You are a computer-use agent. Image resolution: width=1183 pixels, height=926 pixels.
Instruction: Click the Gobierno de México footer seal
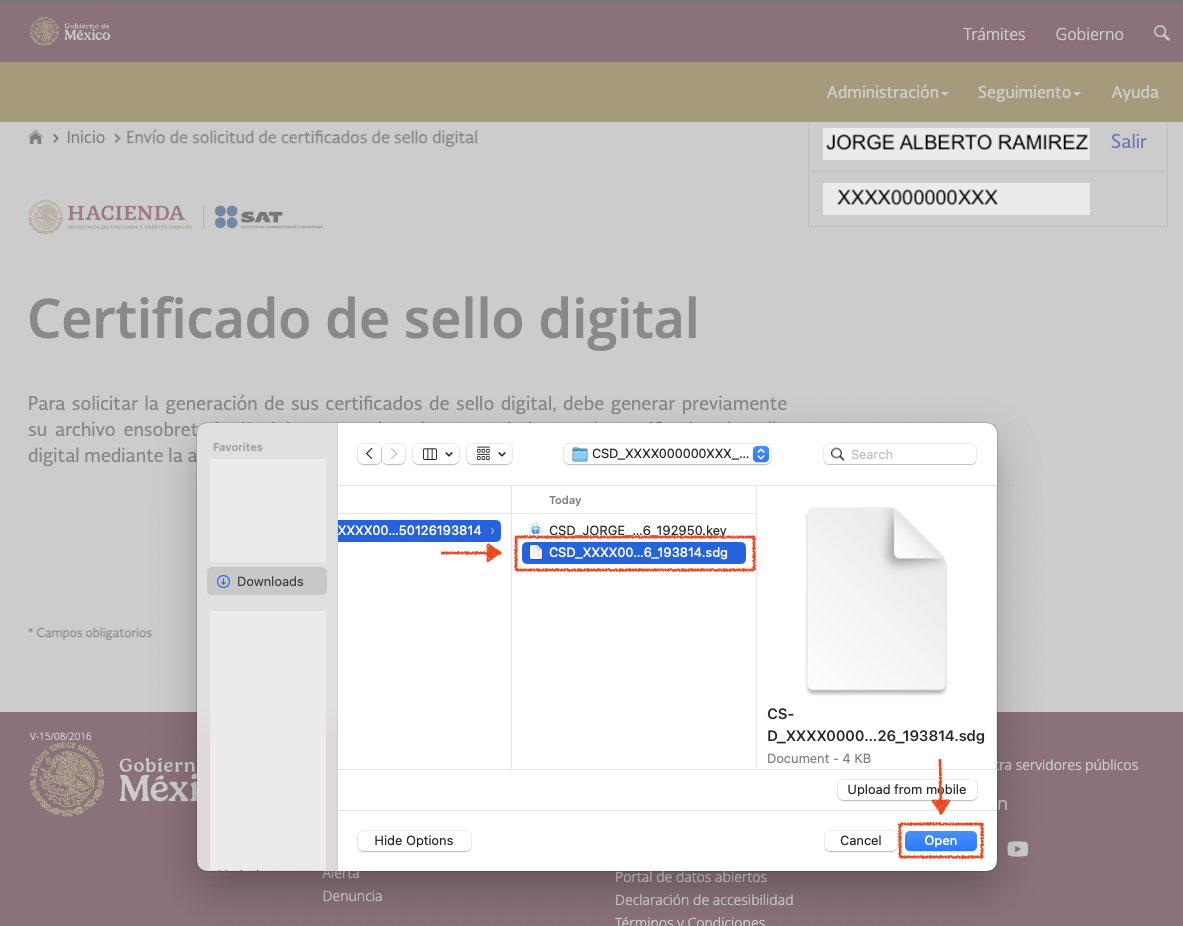point(67,780)
